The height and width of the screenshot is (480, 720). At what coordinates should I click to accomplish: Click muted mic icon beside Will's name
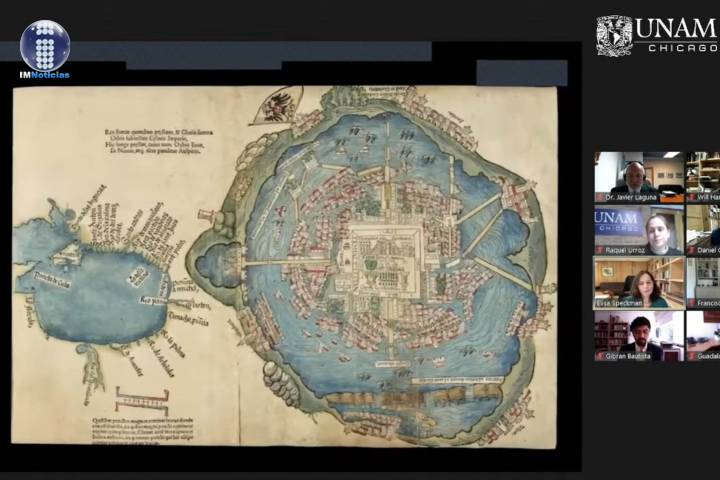click(x=692, y=198)
